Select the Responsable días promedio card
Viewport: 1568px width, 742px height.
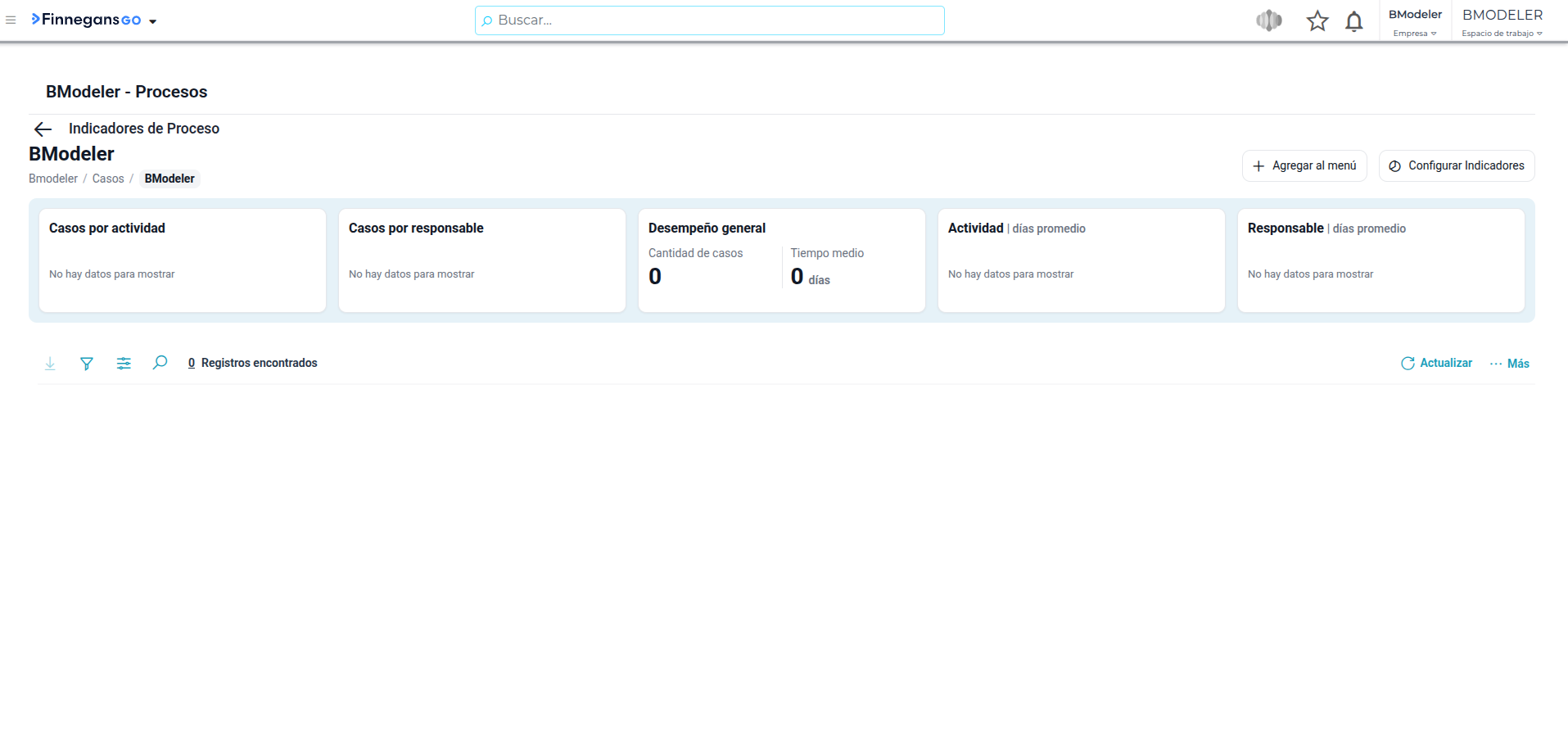coord(1381,260)
